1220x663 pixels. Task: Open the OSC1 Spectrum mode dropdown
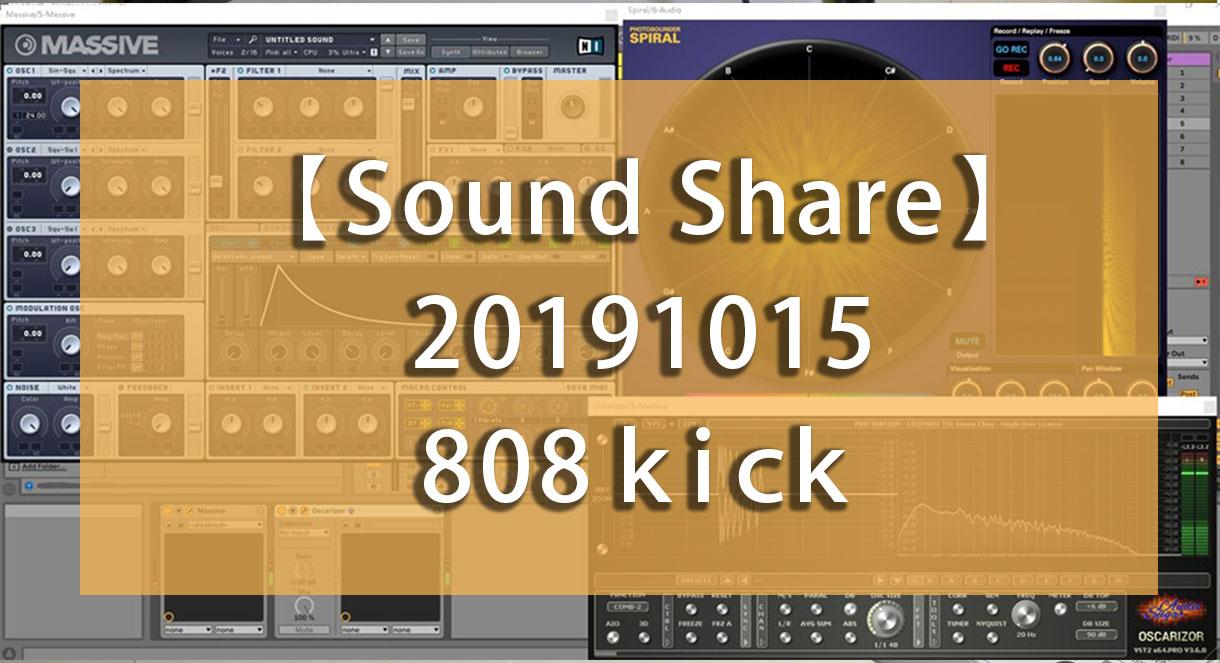pyautogui.click(x=127, y=71)
